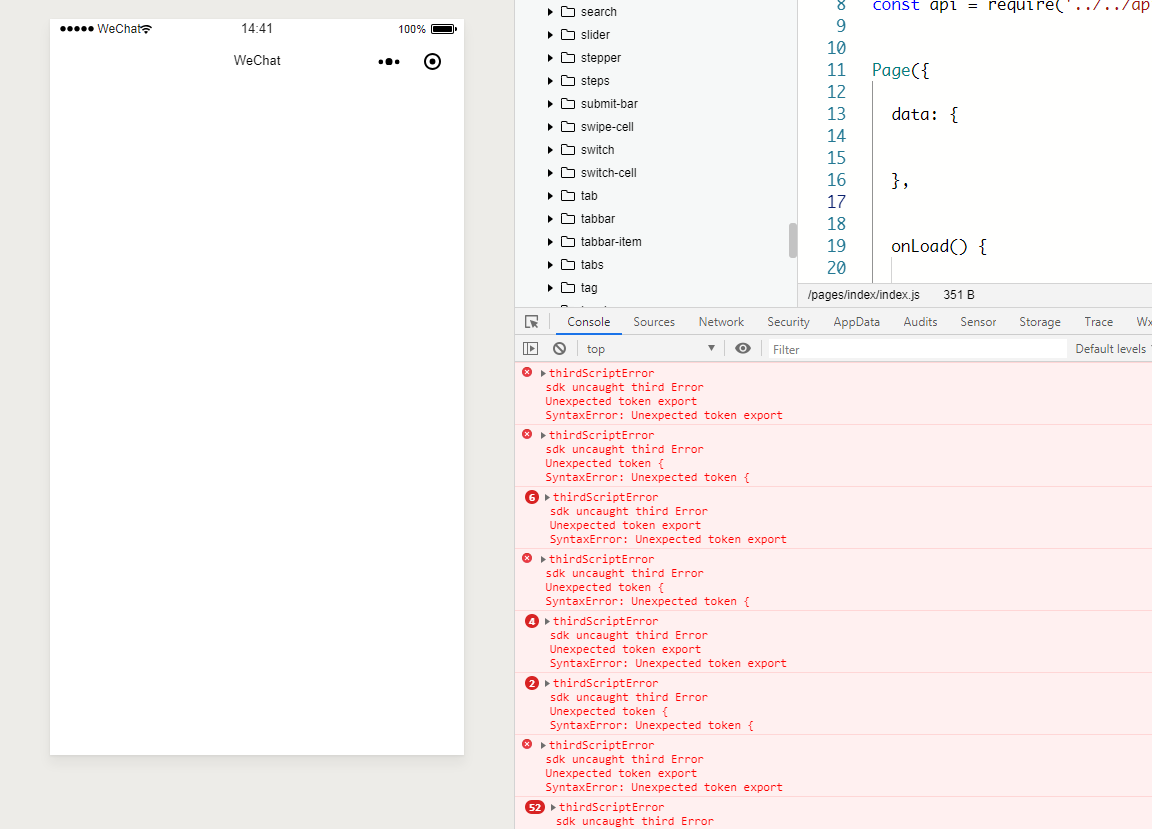Expand the thirdScriptError entry repeated 2 times
Image resolution: width=1152 pixels, height=829 pixels.
coord(547,683)
